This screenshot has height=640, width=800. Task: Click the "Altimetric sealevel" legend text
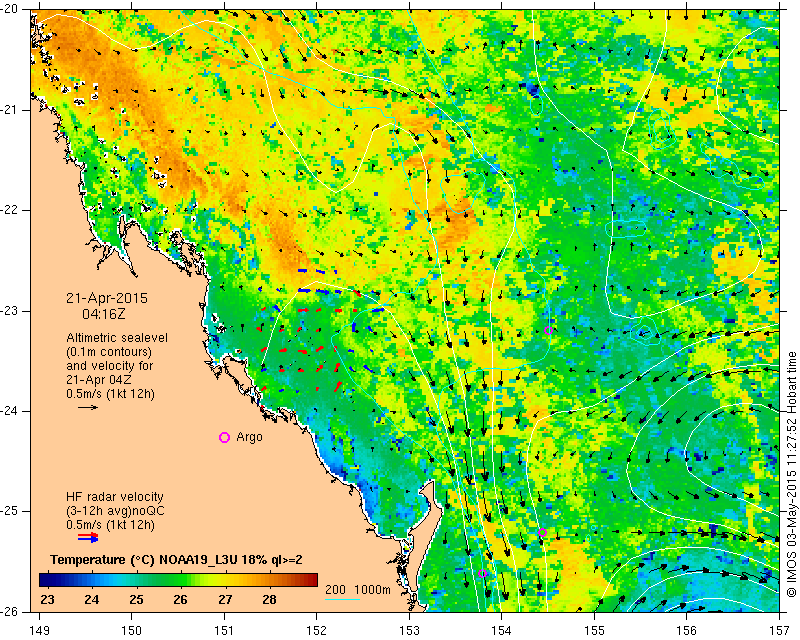tap(117, 338)
